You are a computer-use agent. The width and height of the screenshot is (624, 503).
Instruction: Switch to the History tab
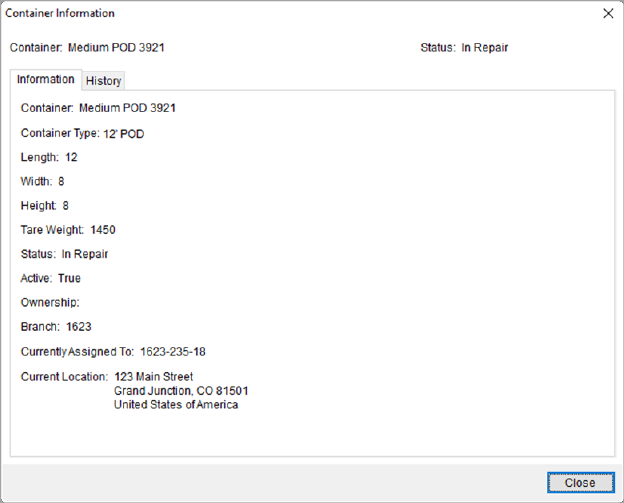tap(103, 81)
